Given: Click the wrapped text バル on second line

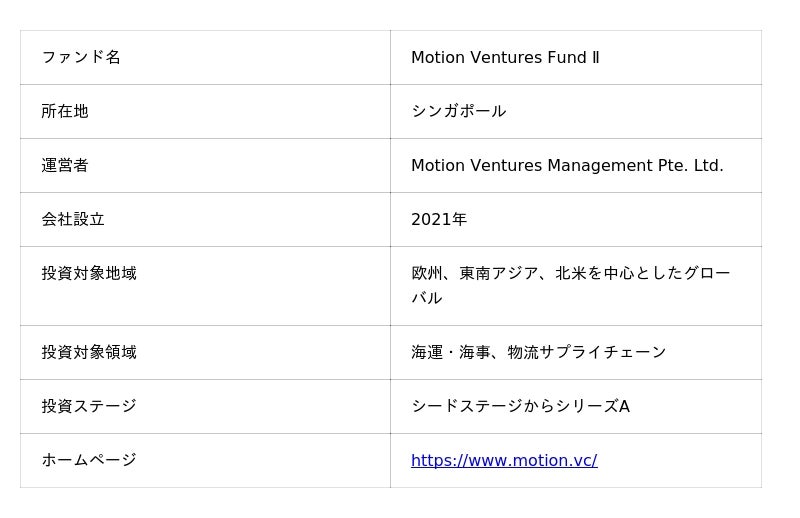Looking at the screenshot, I should tap(427, 298).
